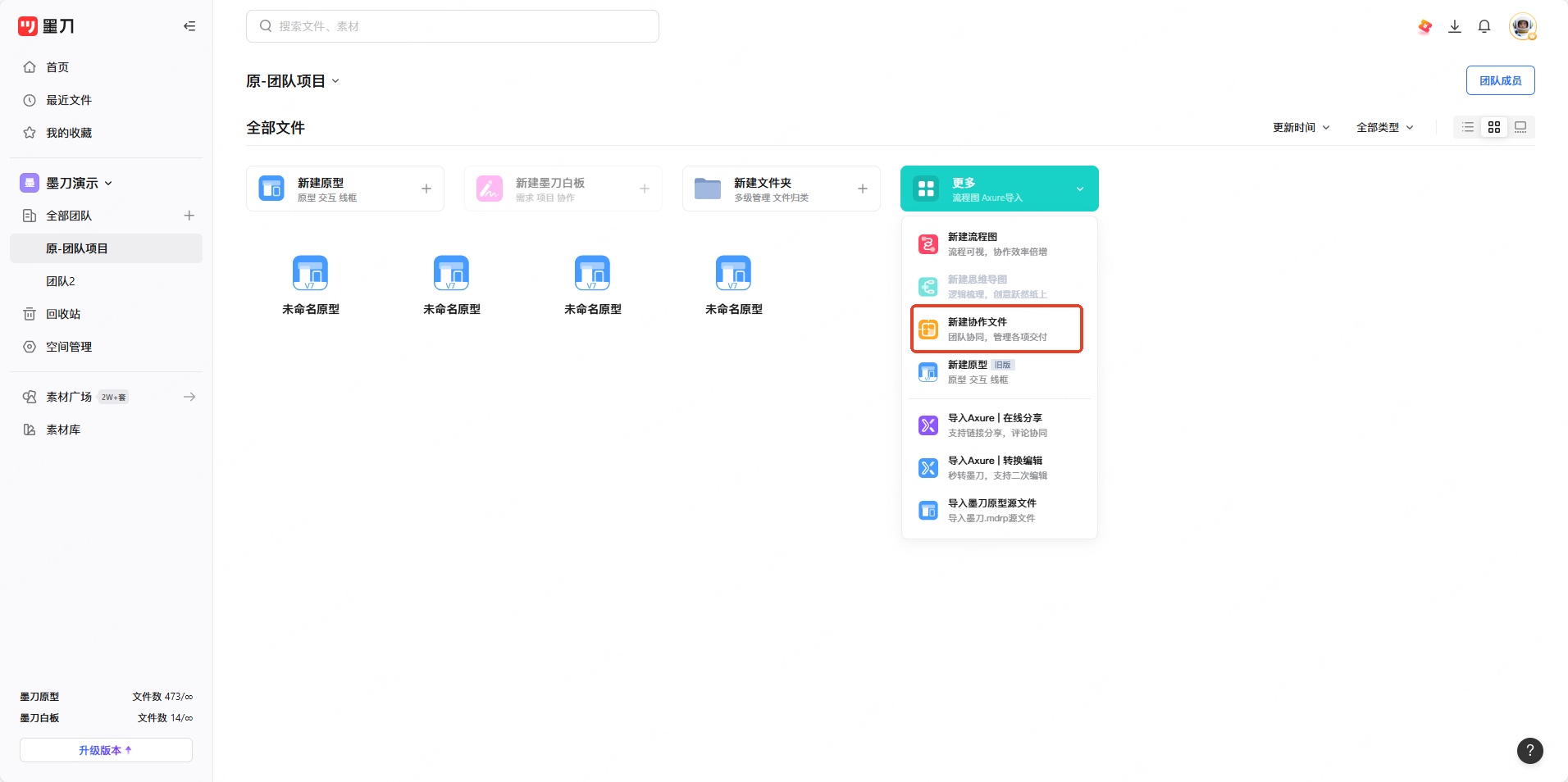Screen dimensions: 1568x782
Task: Click 文件数 473/∞ quota text
Action: click(x=162, y=697)
